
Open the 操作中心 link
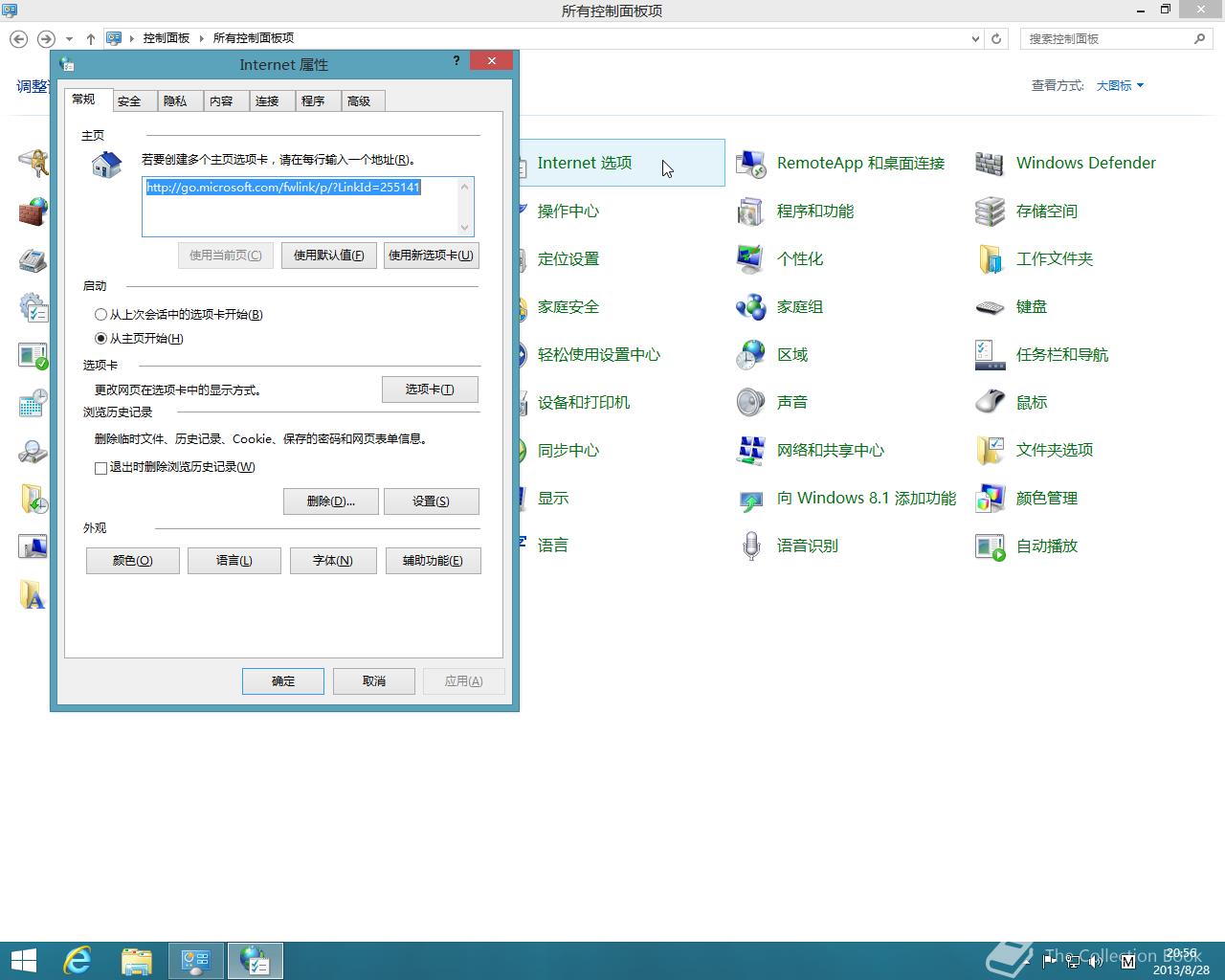point(568,211)
